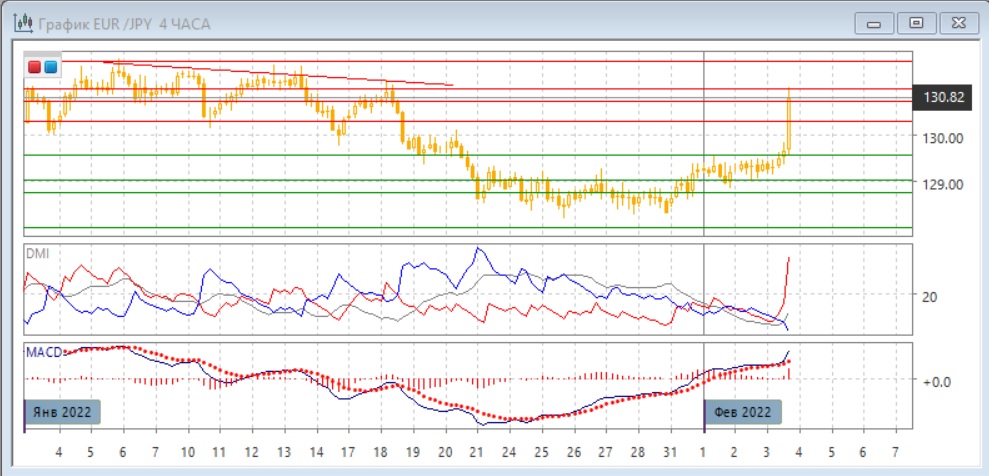Click the Янв 2022 month marker
989x476 pixels.
(x=62, y=412)
